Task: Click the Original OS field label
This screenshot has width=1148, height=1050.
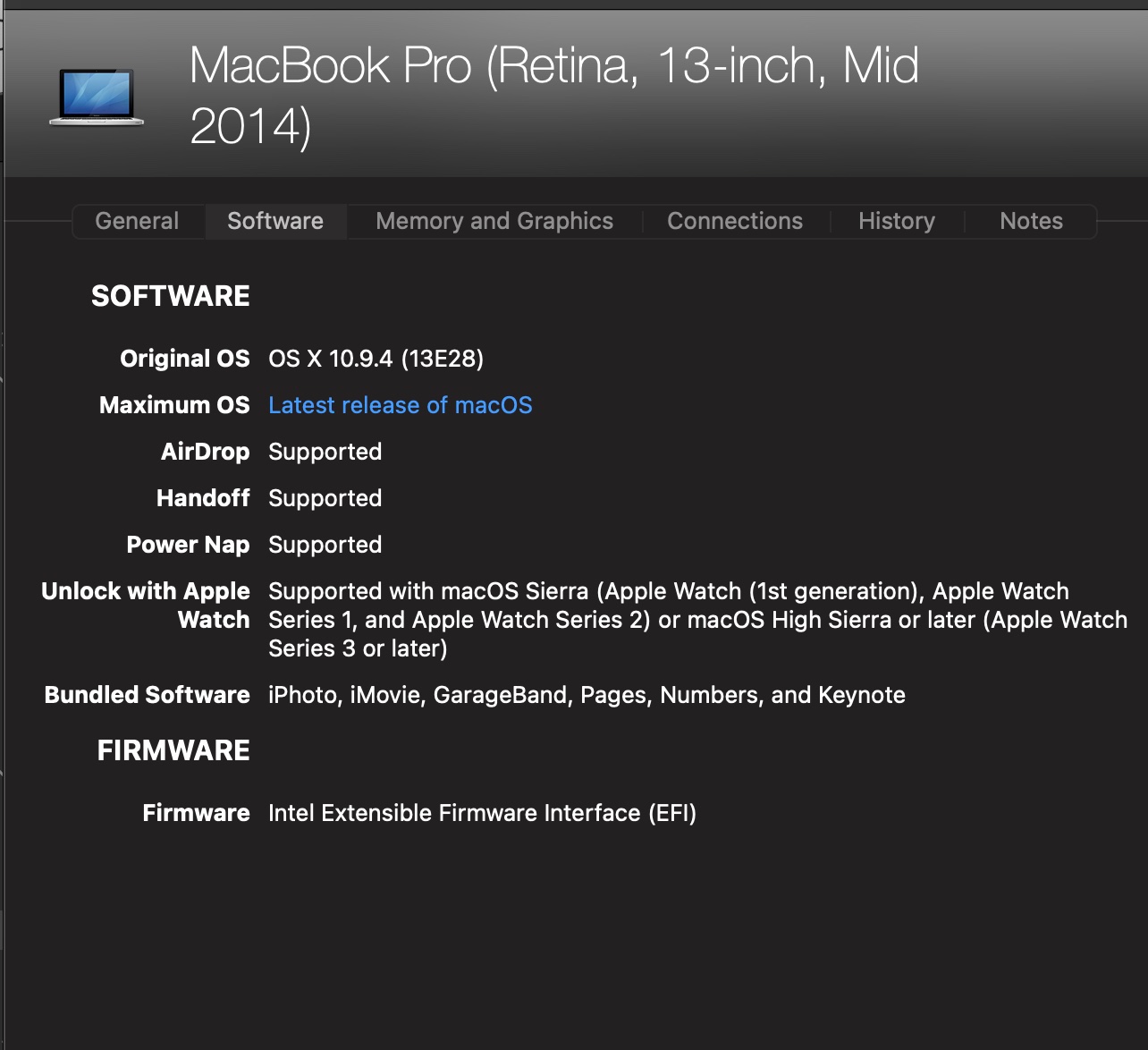Action: 185,359
